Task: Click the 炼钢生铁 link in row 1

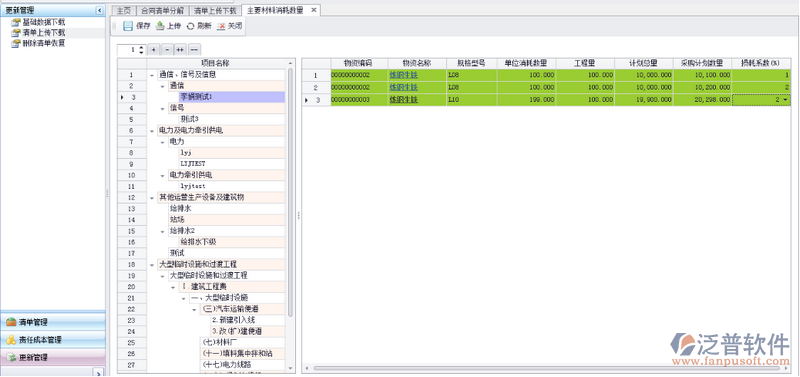Action: (404, 75)
